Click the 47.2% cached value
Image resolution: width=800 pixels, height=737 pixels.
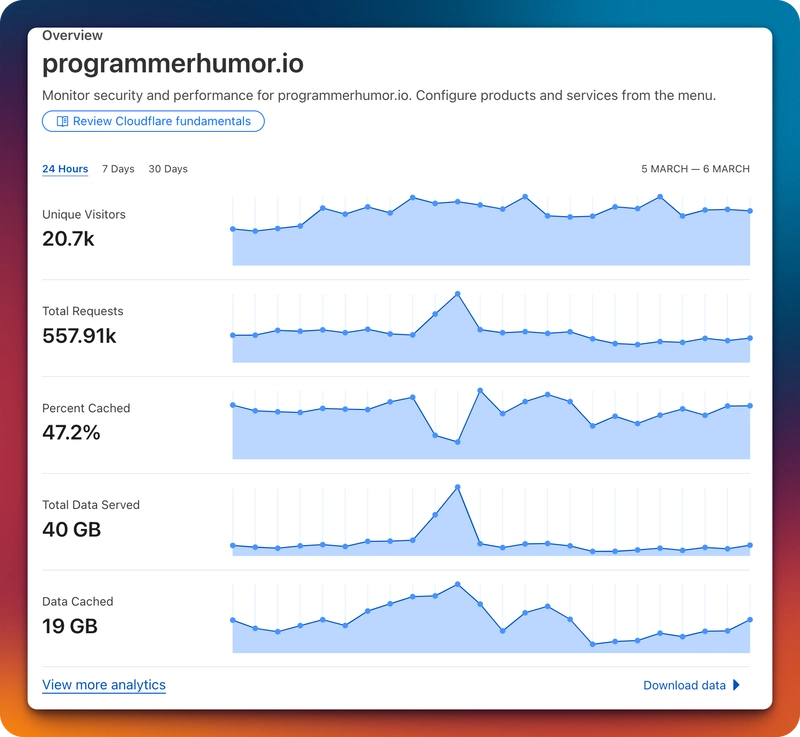pyautogui.click(x=71, y=433)
